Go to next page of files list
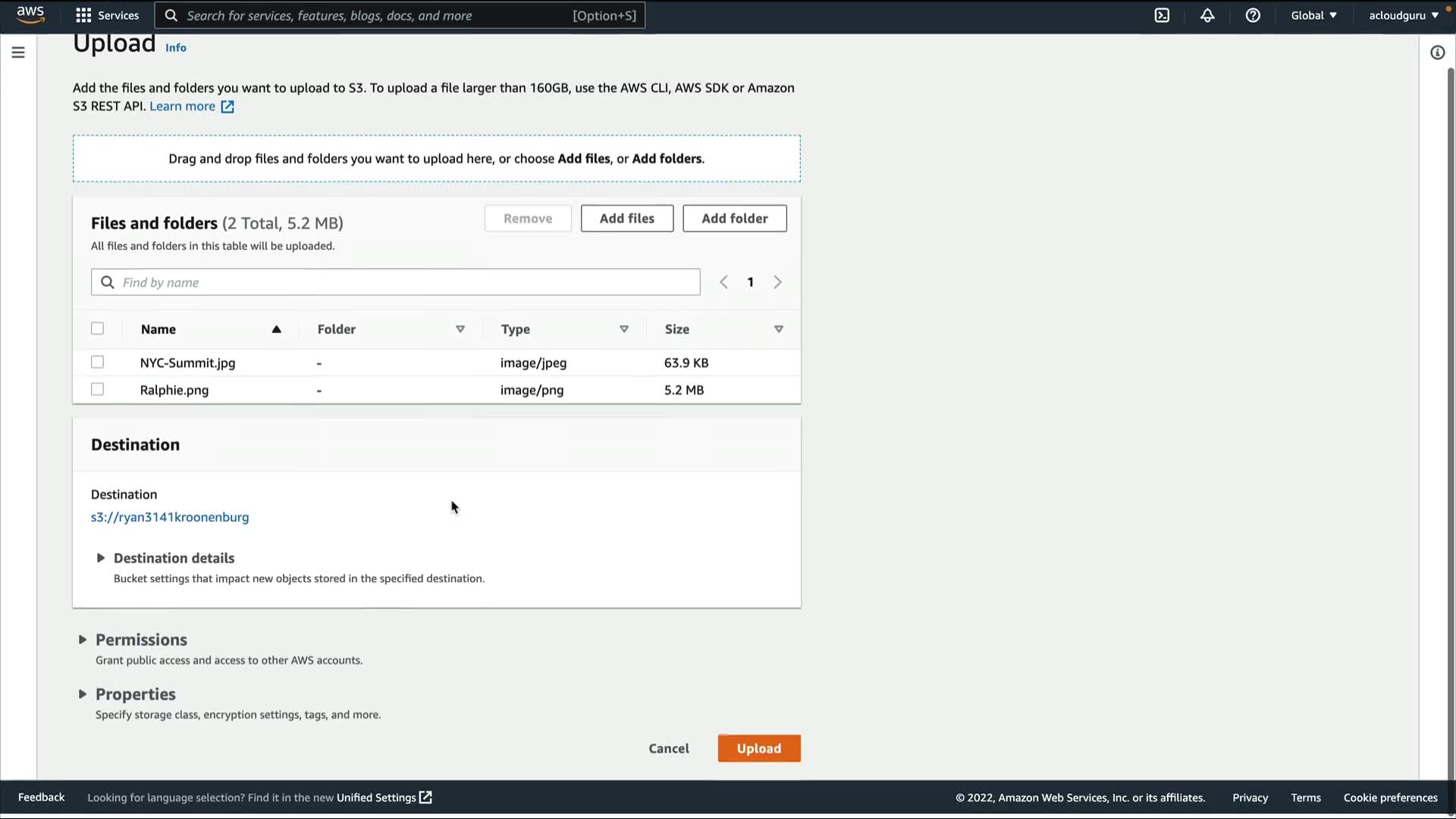 777,282
